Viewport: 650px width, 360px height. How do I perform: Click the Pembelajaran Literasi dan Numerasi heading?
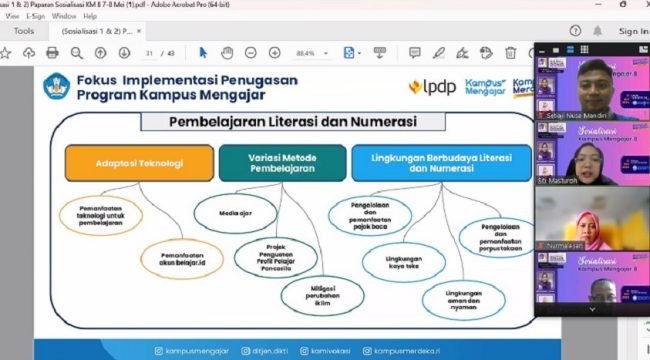[x=293, y=122]
